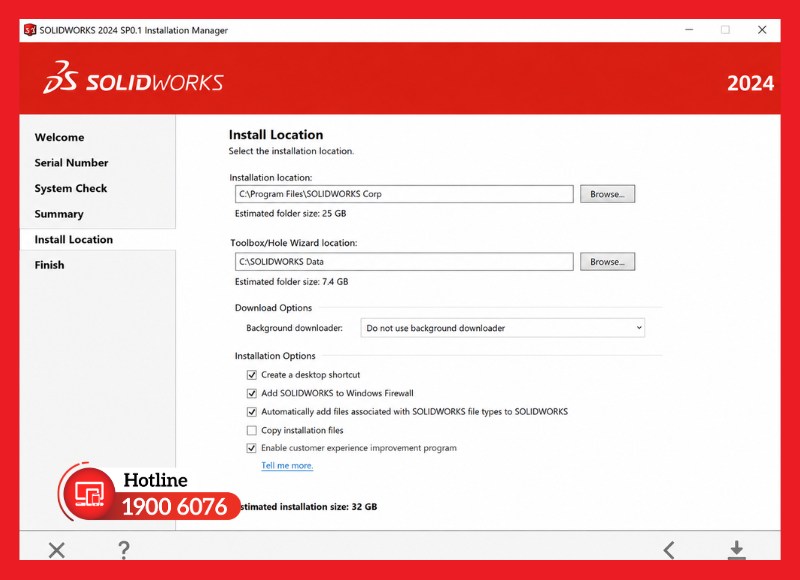Viewport: 800px width, 580px height.
Task: Click the Toolbox/Hole Wizard path field
Action: click(x=404, y=262)
